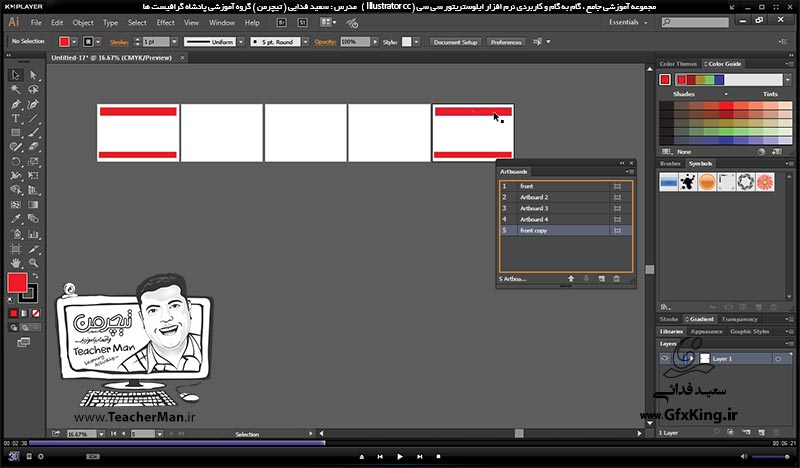Select the Eyedropper tool

(x=16, y=219)
